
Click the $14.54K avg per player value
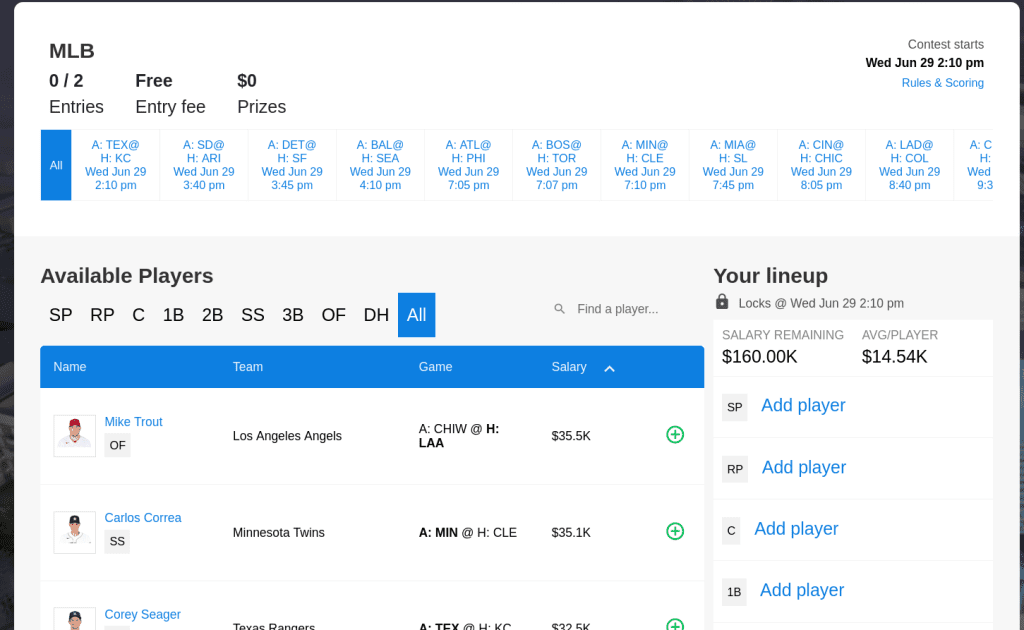coord(894,356)
